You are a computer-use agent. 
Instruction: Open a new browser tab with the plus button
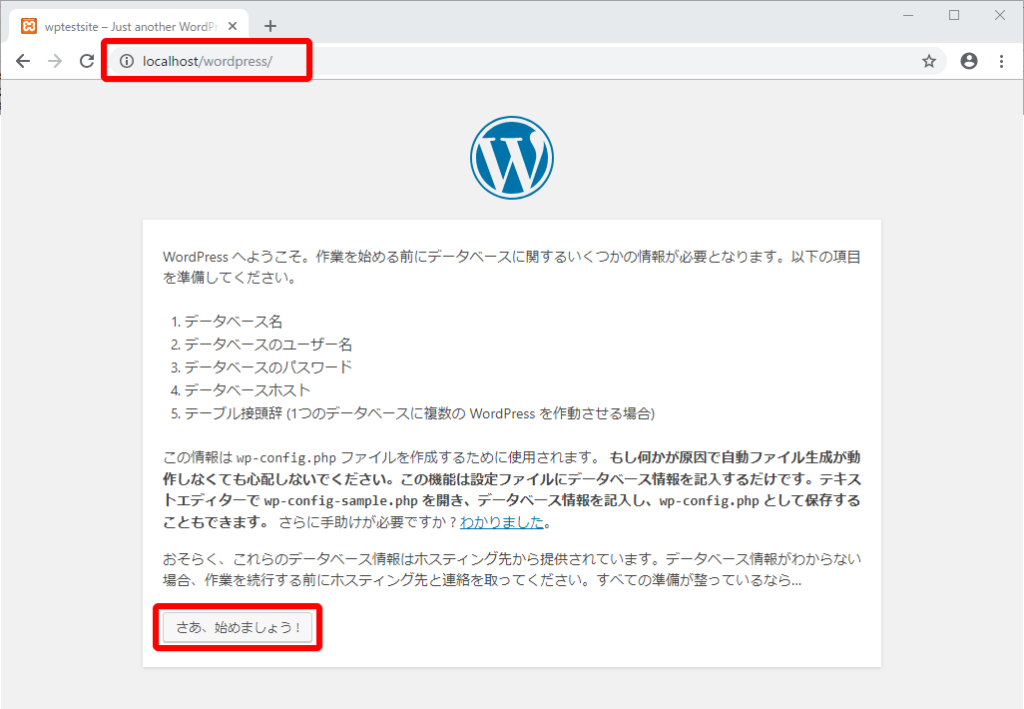tap(270, 24)
